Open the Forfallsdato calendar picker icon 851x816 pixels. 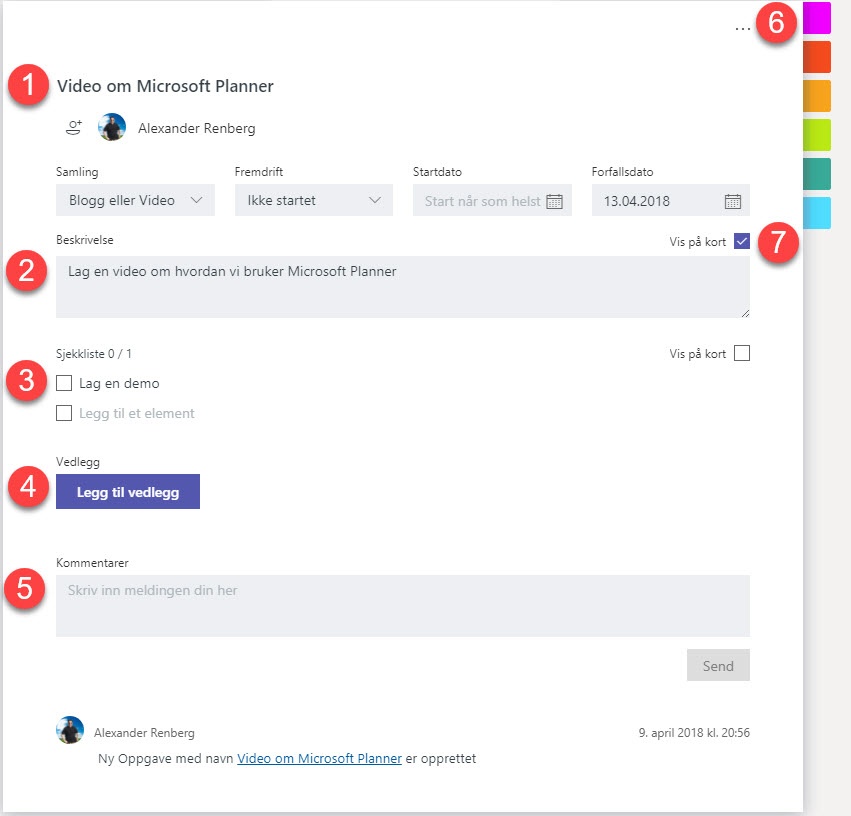pos(733,201)
